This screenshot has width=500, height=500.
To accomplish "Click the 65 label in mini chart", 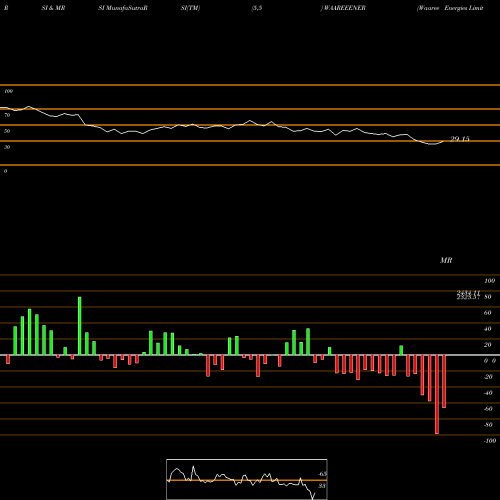I will point(322,474).
